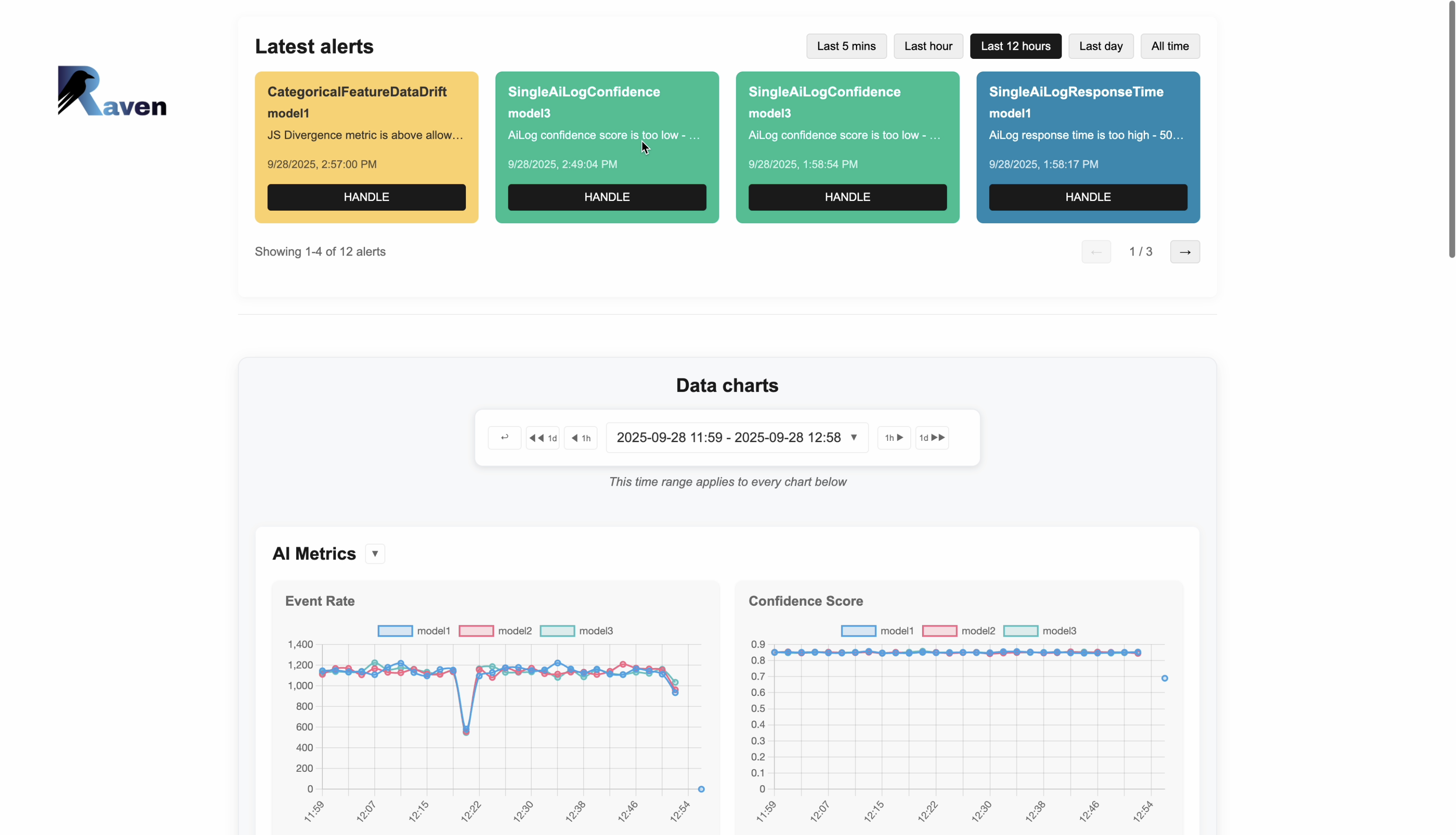Click the reset time range icon
Viewport: 1456px width, 835px height.
[x=504, y=437]
